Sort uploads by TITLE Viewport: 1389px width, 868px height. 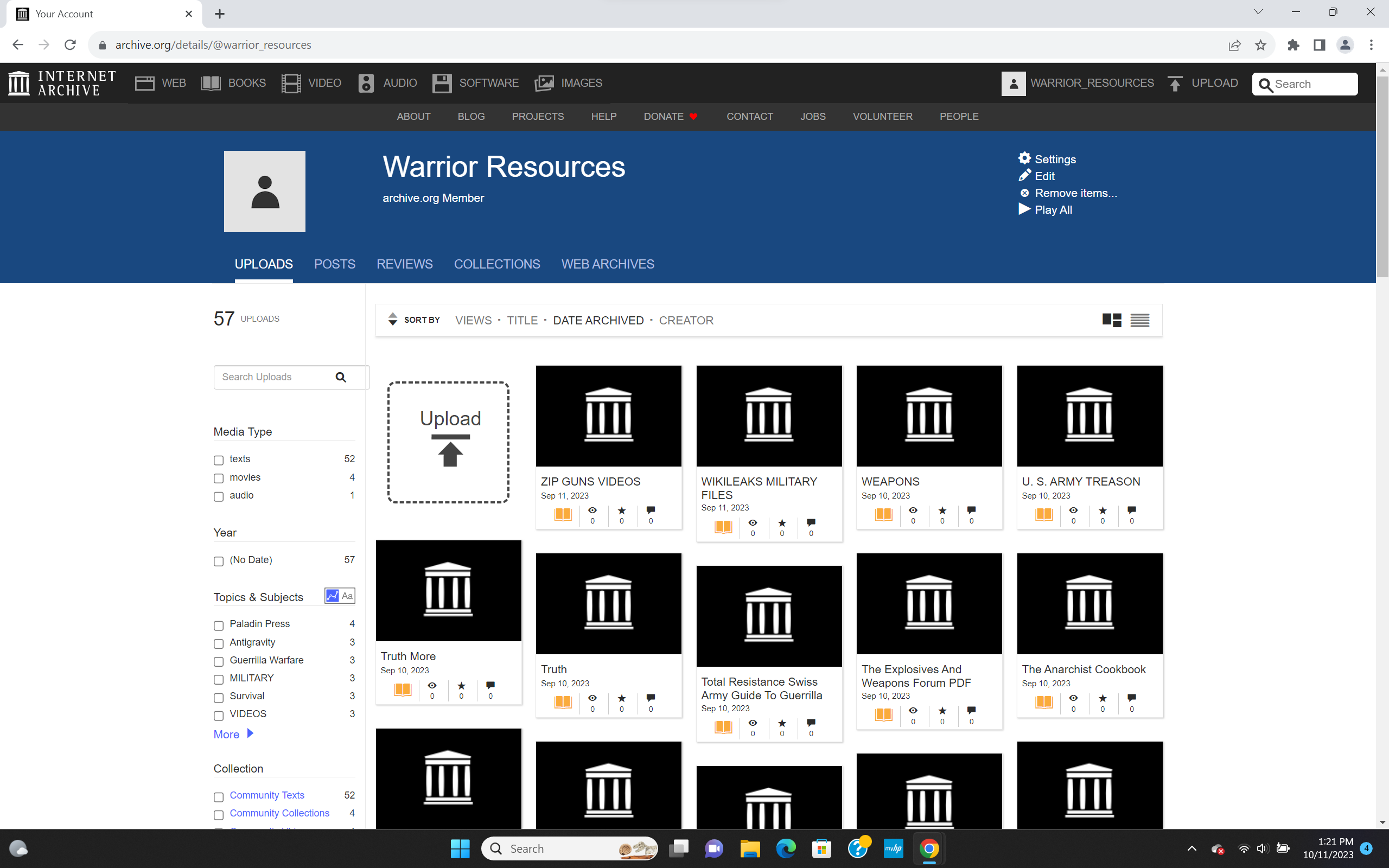[x=523, y=320]
